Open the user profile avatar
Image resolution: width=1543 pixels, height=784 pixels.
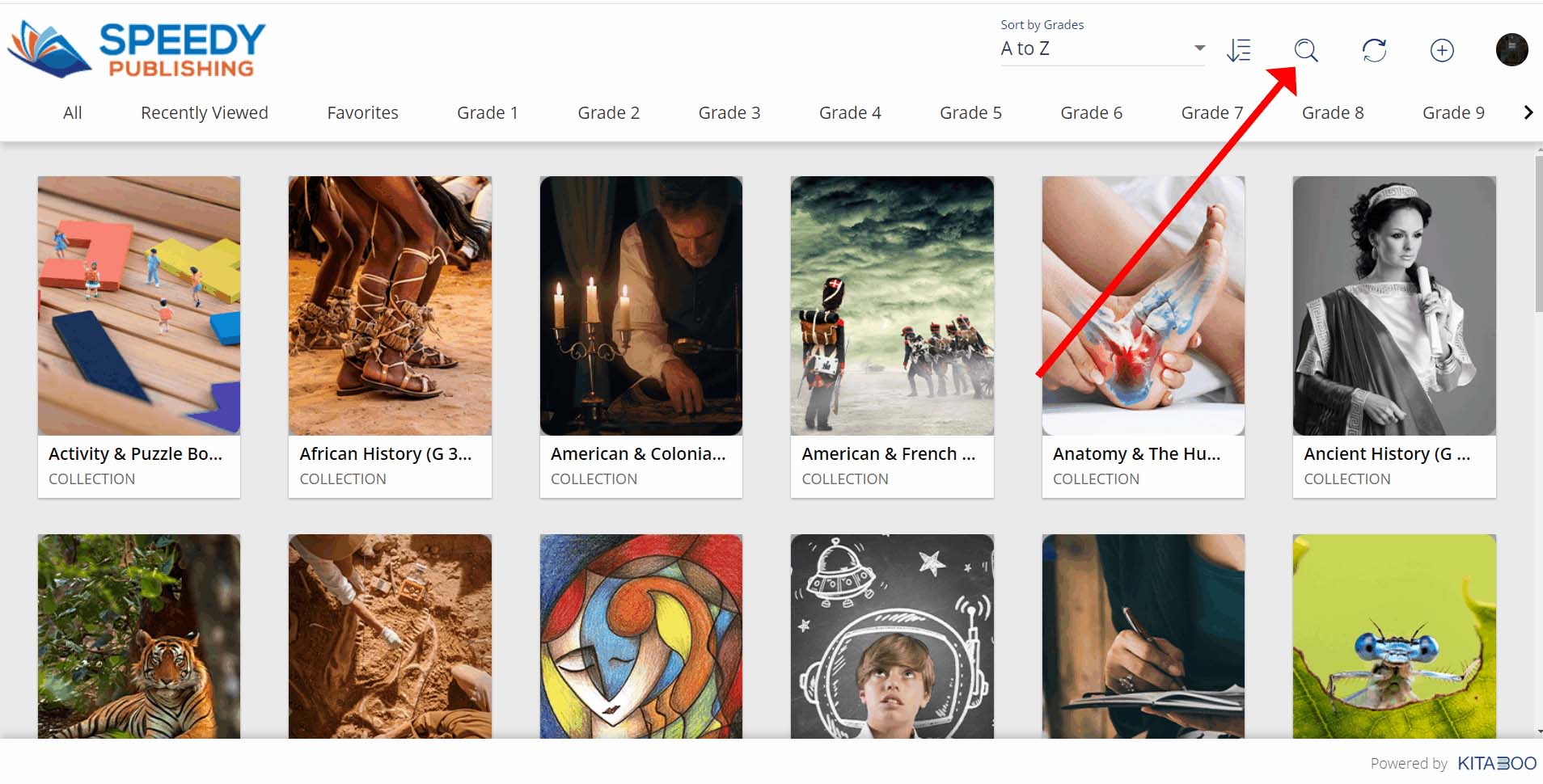pos(1511,49)
